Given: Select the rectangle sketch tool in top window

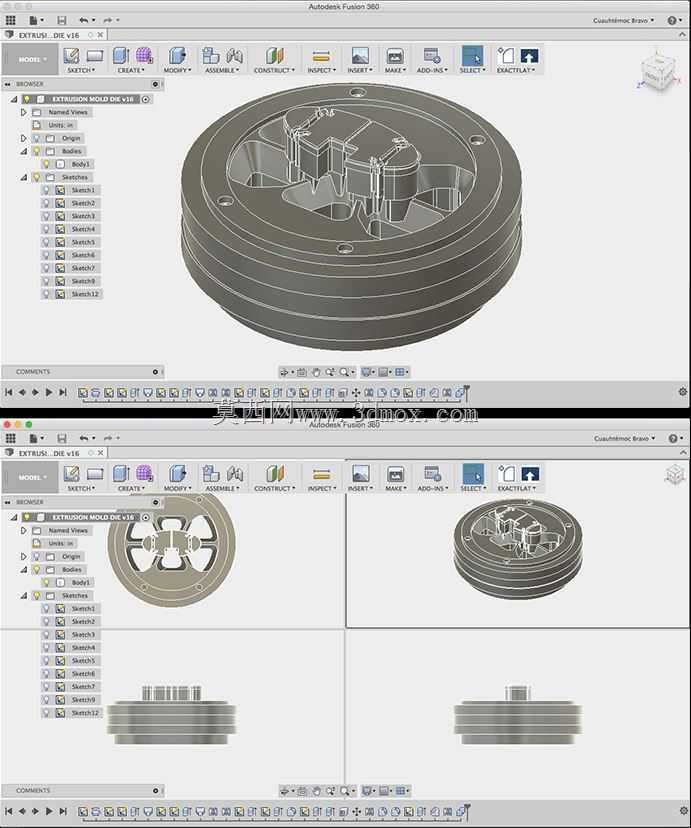Looking at the screenshot, I should (x=95, y=55).
